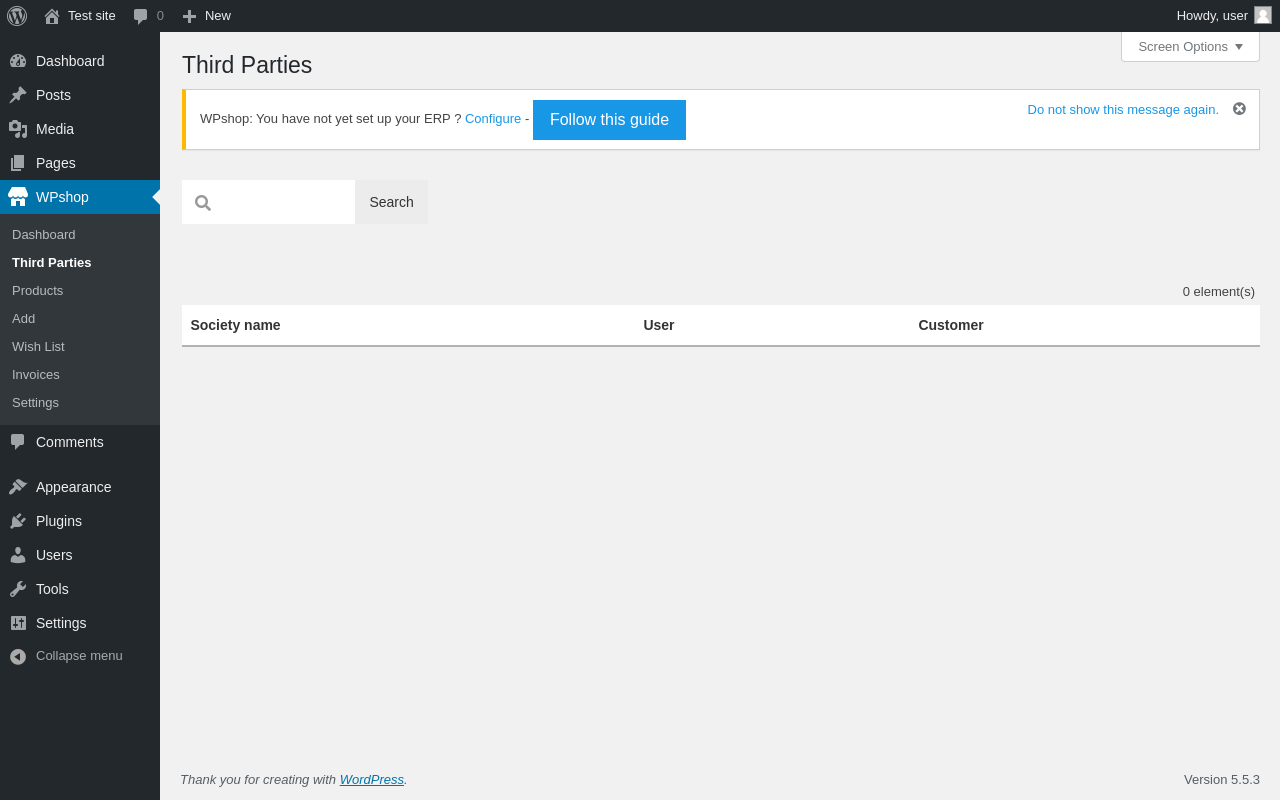Open the Pages menu
Screen dimensions: 1280x800
80,163
